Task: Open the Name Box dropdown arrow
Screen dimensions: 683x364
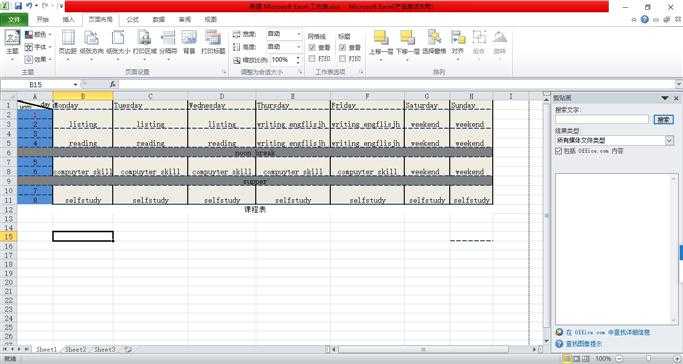Action: 75,84
